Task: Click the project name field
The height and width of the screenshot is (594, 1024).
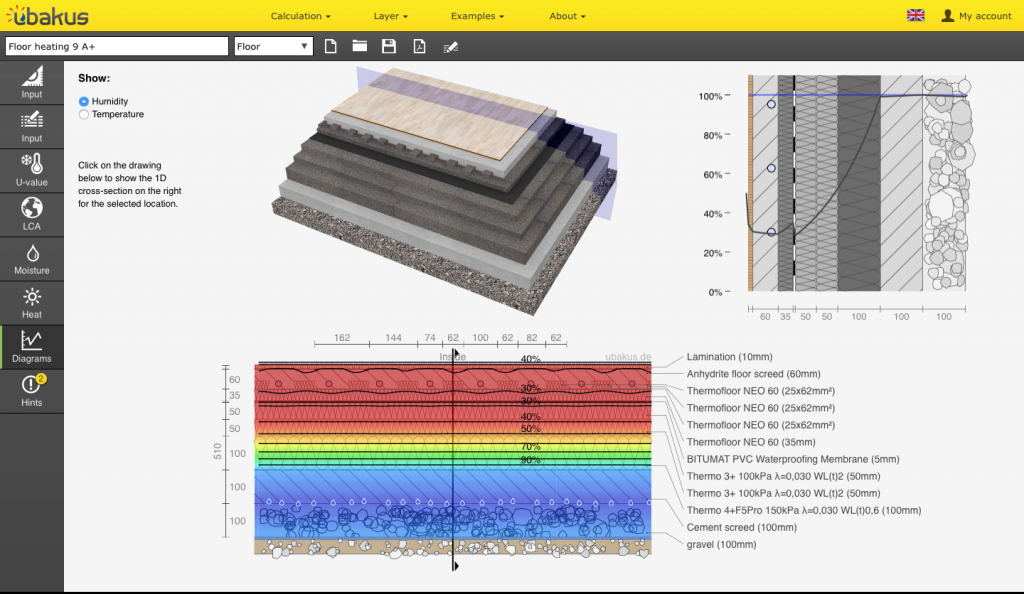Action: pos(117,47)
